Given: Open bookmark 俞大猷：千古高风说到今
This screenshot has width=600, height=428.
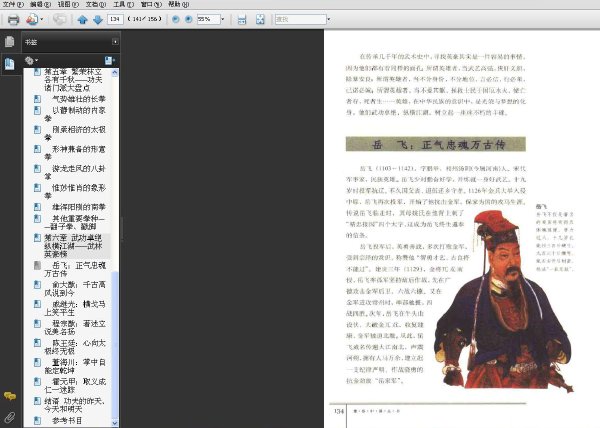Looking at the screenshot, I should point(75,289).
